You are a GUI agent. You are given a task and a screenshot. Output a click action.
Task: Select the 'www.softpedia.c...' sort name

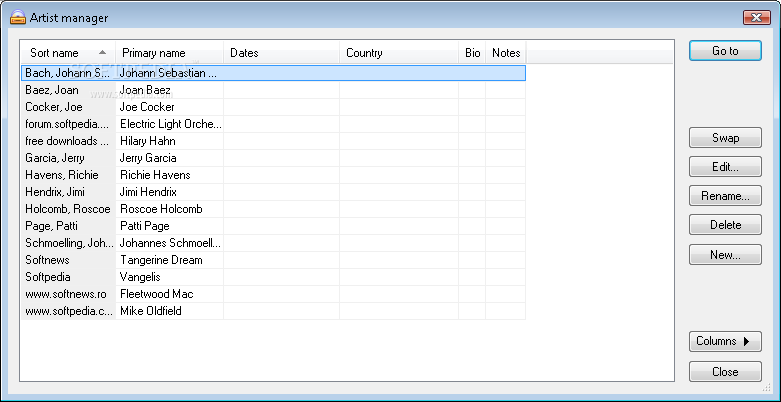(x=69, y=311)
